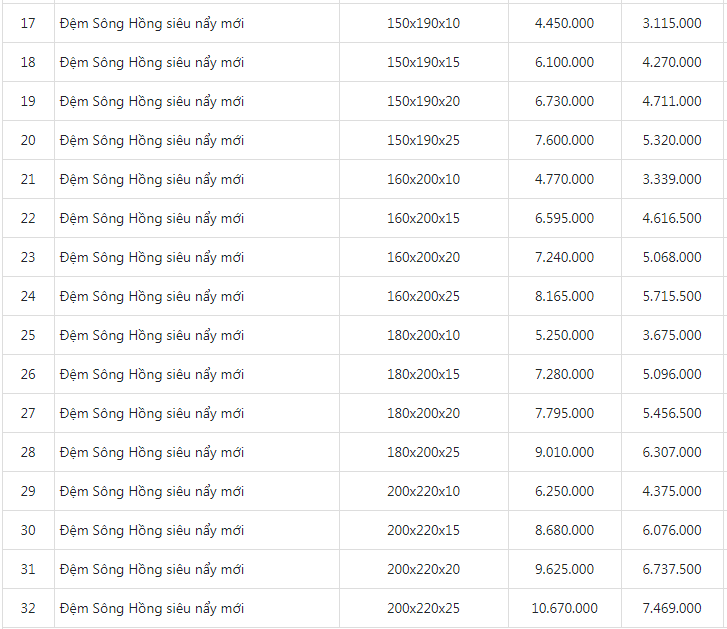Select the 200x220x25 size cell

[x=423, y=608]
